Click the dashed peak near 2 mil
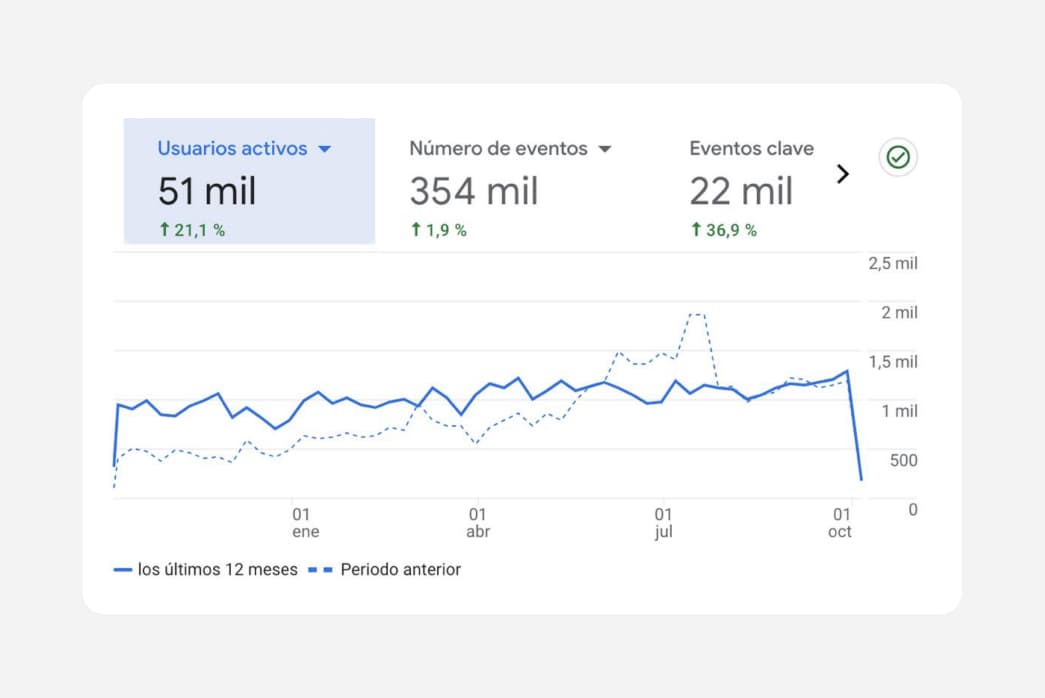The image size is (1045, 698). pos(696,315)
